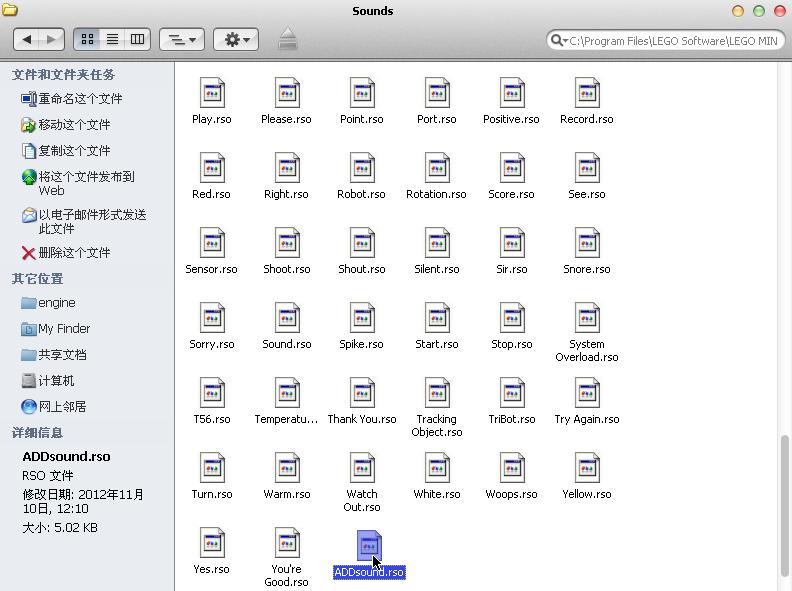Image resolution: width=792 pixels, height=591 pixels.
Task: Switch to list view mode
Action: [112, 39]
